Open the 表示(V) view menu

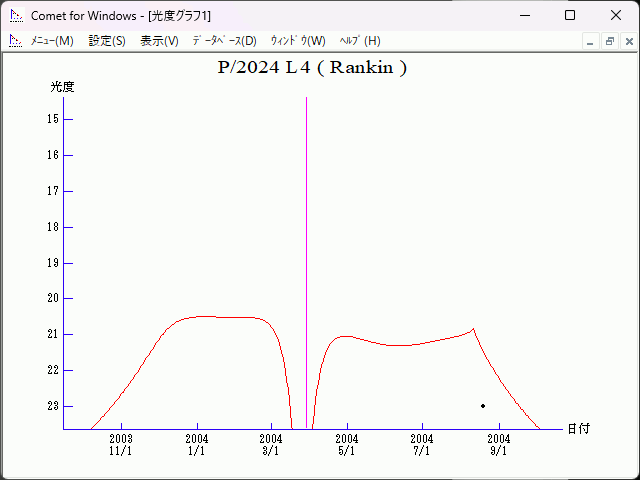[159, 41]
